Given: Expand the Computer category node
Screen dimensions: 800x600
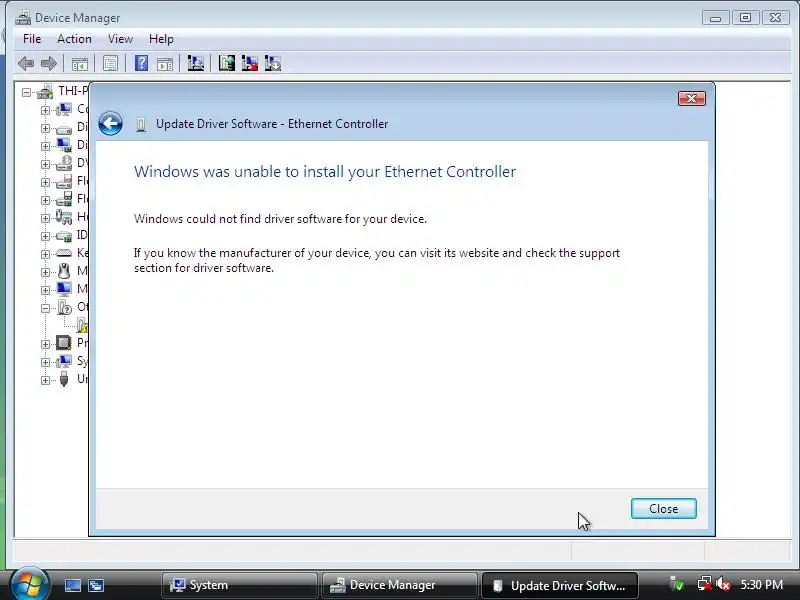Looking at the screenshot, I should (45, 110).
